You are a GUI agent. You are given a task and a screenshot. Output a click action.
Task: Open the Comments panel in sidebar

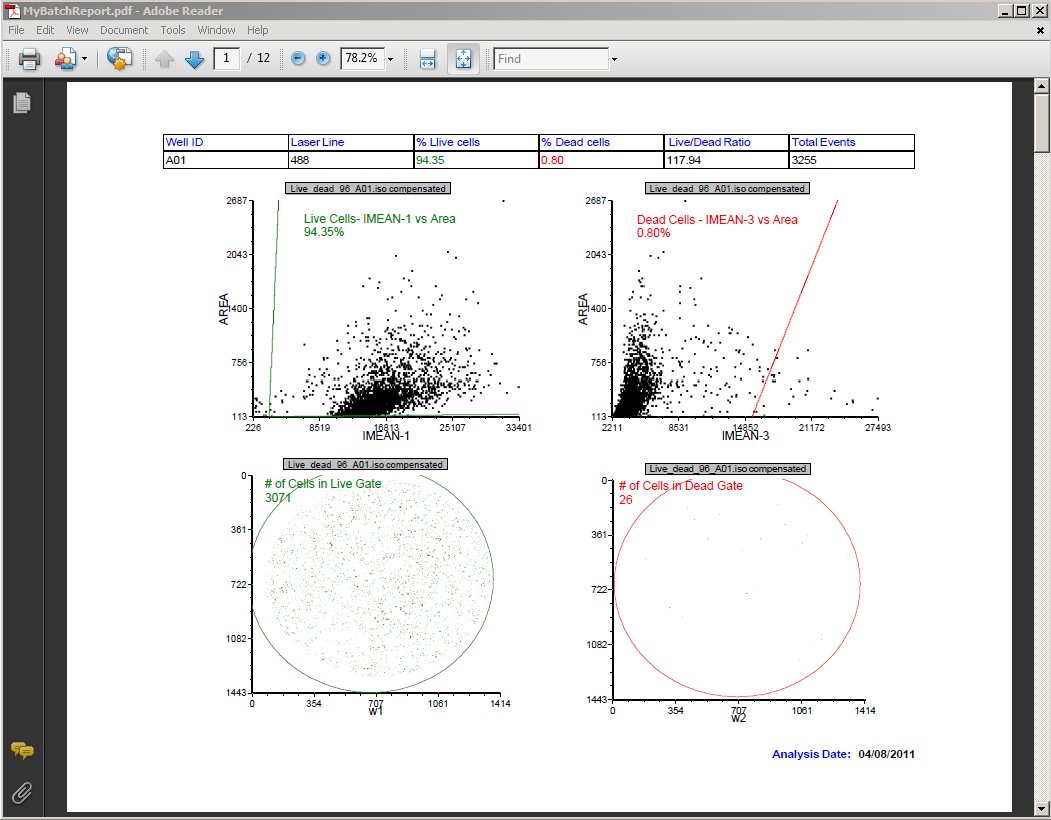coord(22,751)
